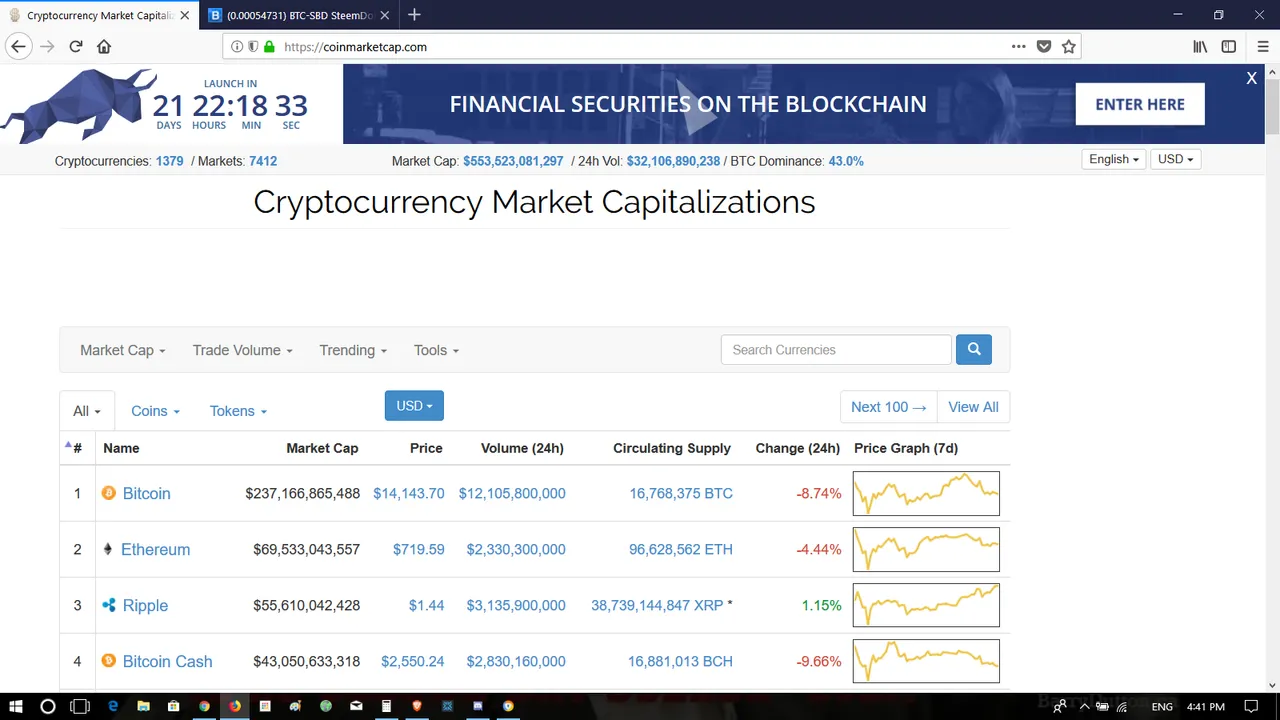
Task: Click the blue search magnifier button
Action: (974, 349)
